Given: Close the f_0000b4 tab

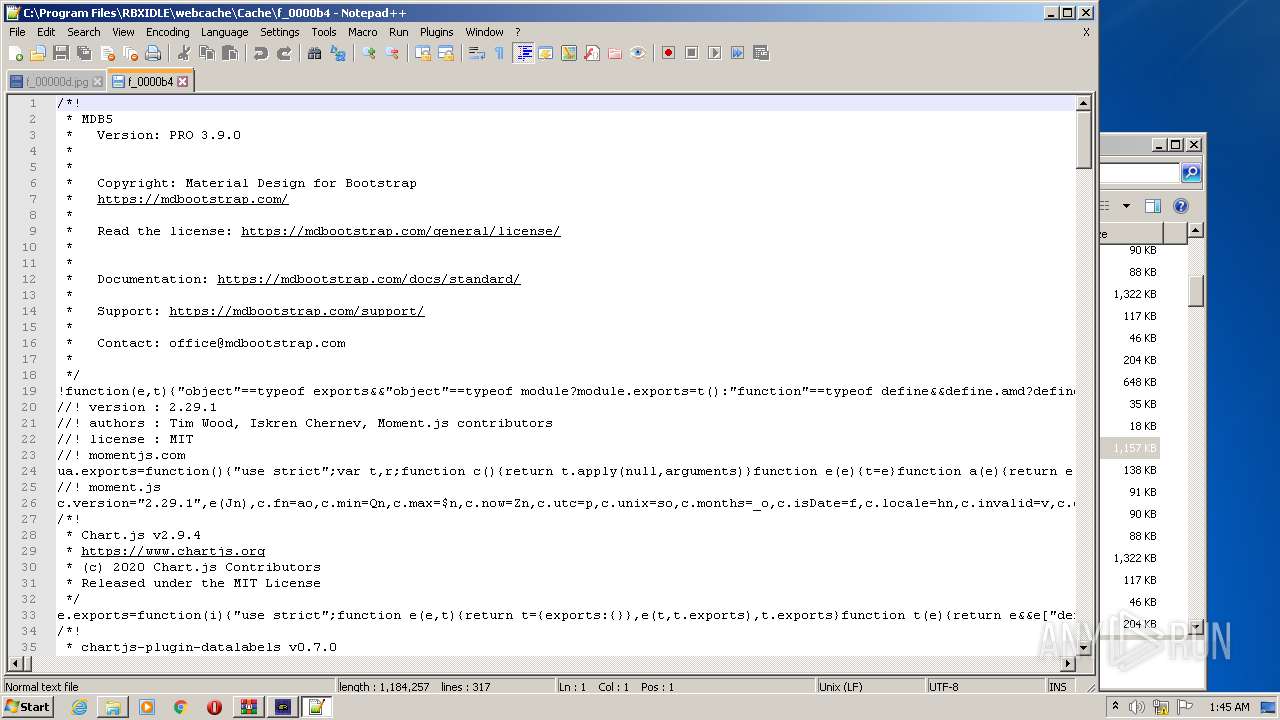Looking at the screenshot, I should pos(182,82).
